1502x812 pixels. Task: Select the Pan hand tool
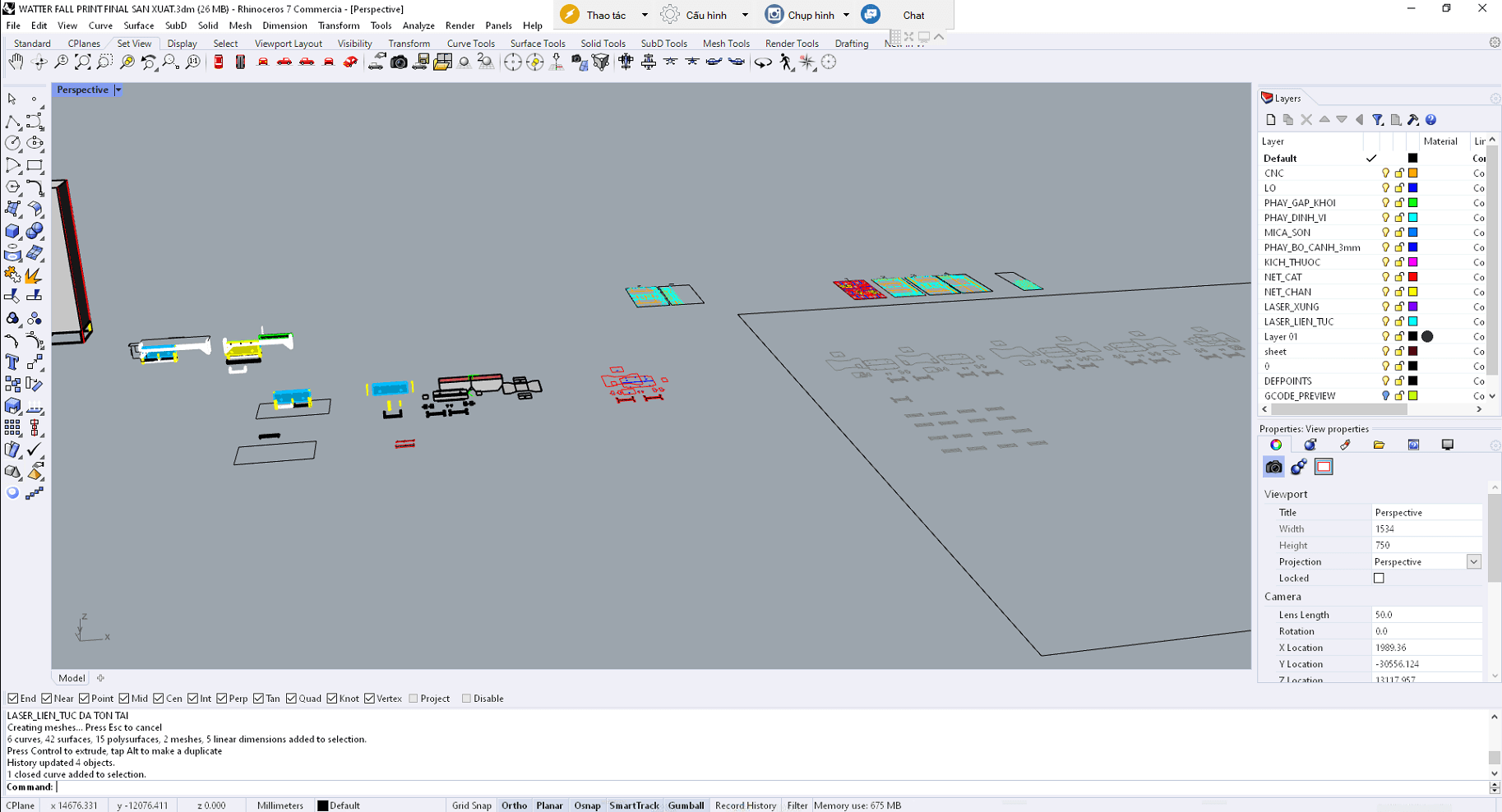click(16, 62)
